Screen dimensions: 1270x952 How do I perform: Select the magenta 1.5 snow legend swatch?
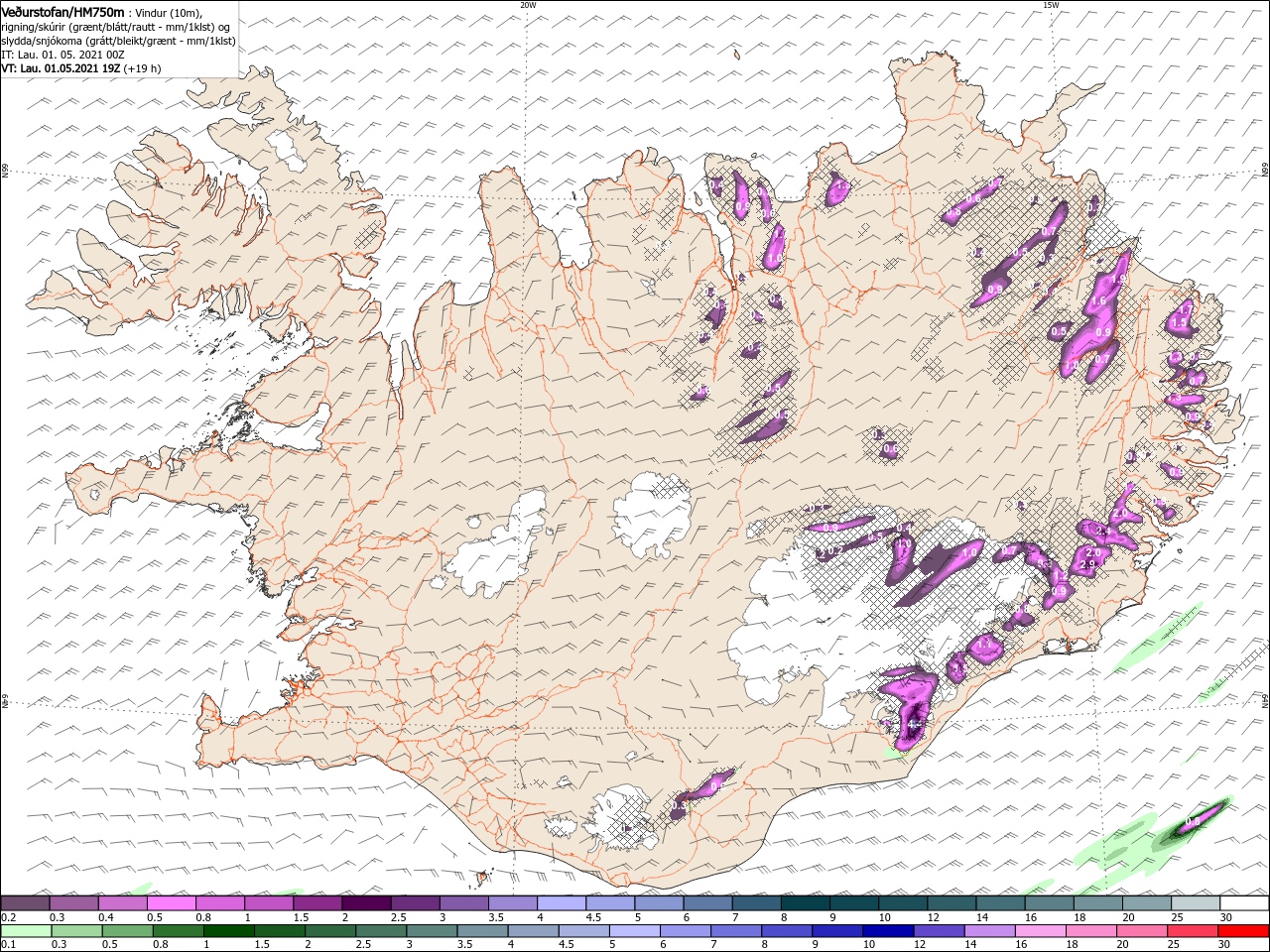[317, 903]
